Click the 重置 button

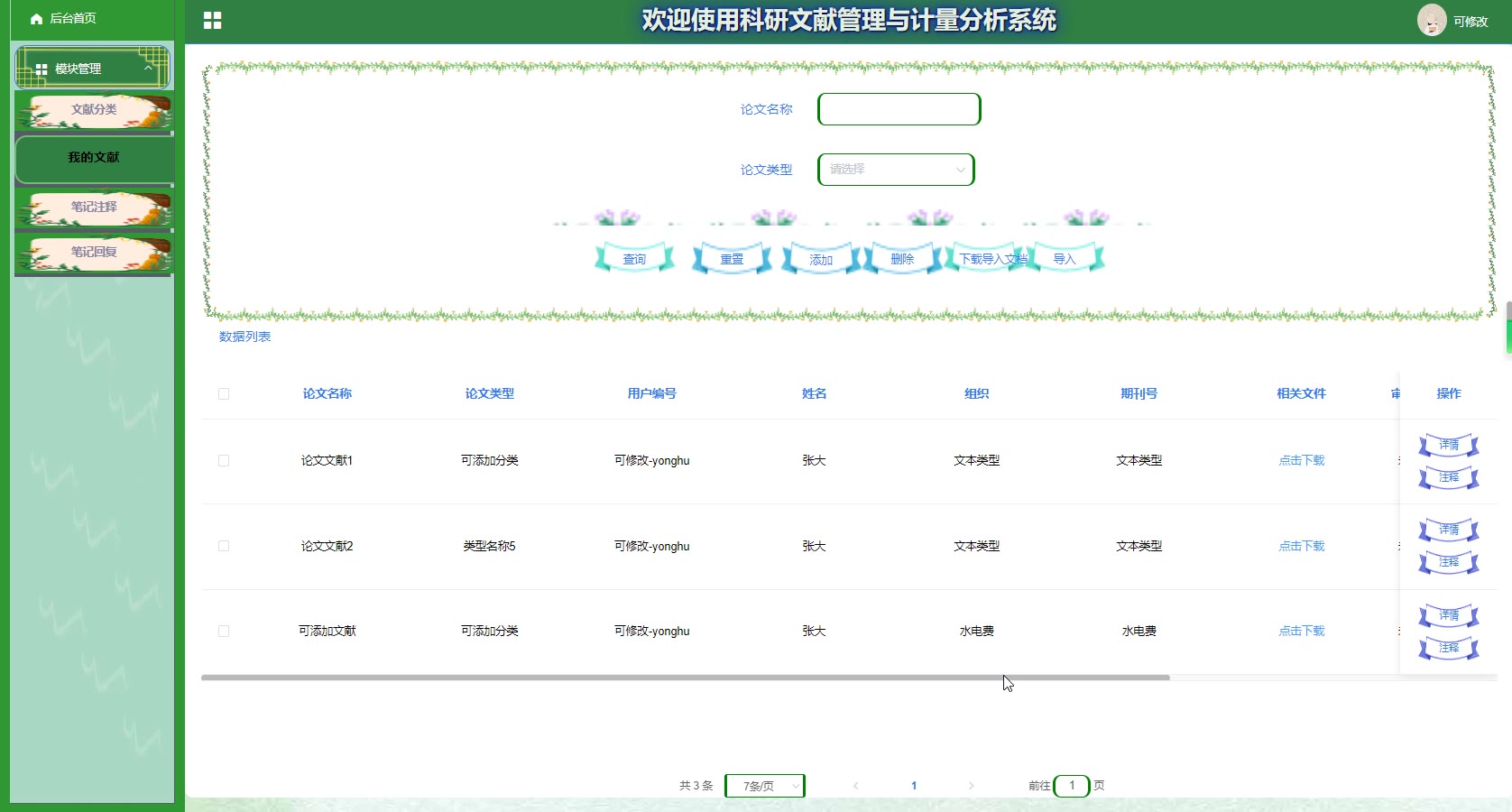coord(732,259)
